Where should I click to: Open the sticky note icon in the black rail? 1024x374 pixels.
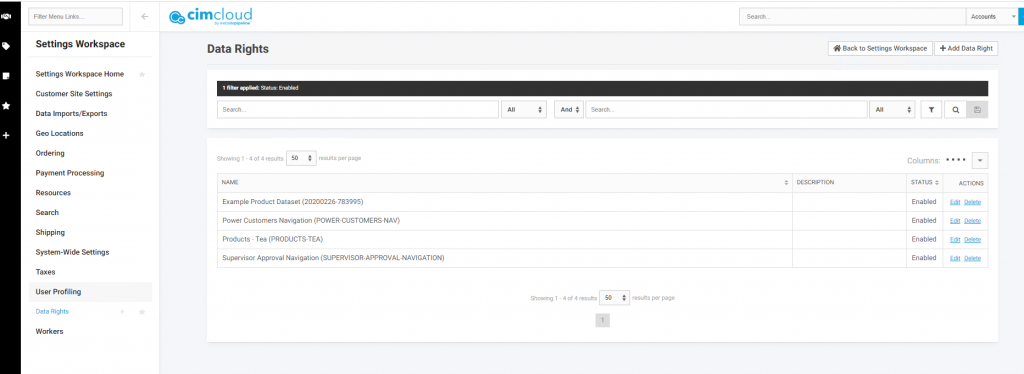7,76
